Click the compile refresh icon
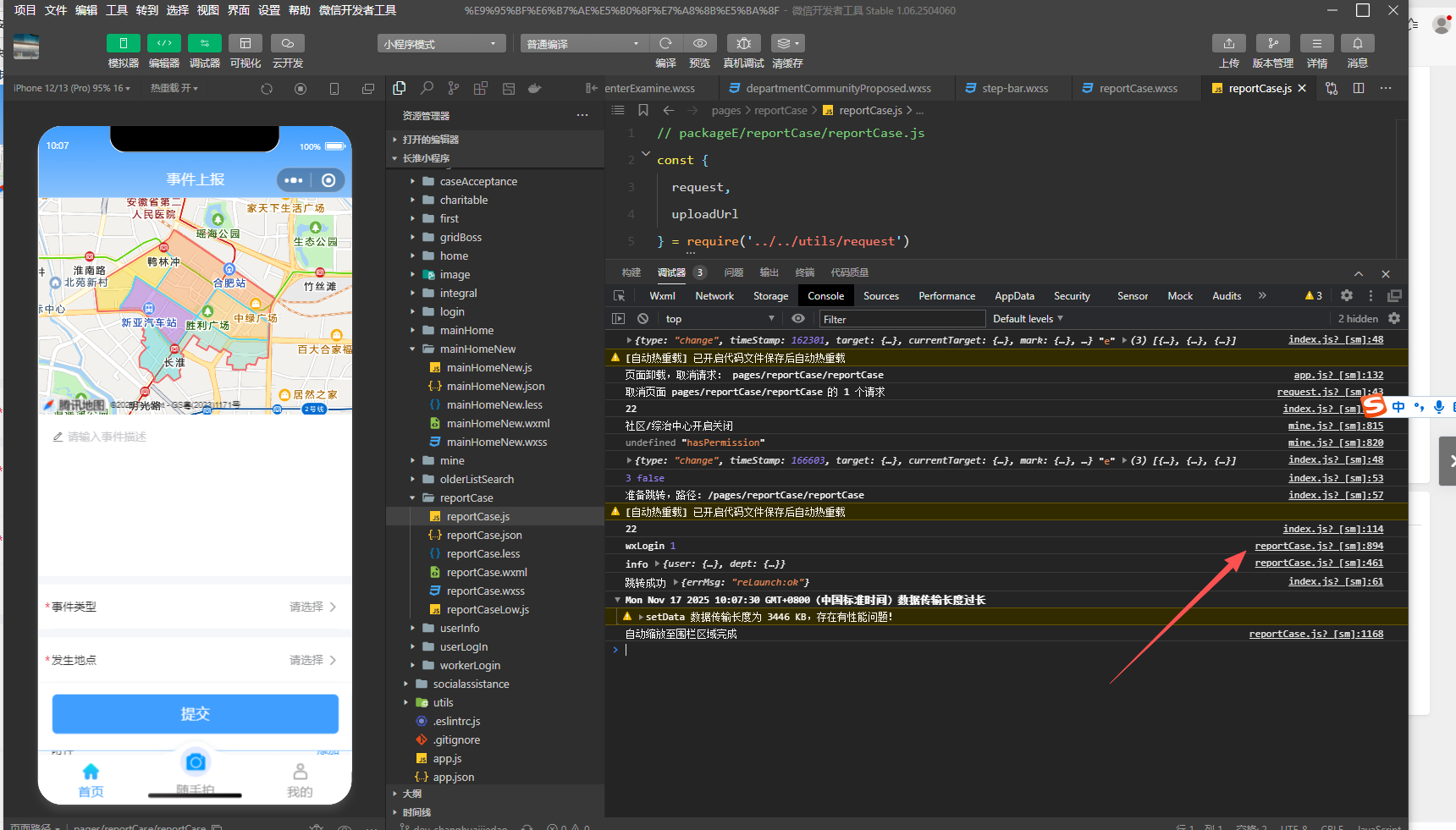 pos(665,43)
